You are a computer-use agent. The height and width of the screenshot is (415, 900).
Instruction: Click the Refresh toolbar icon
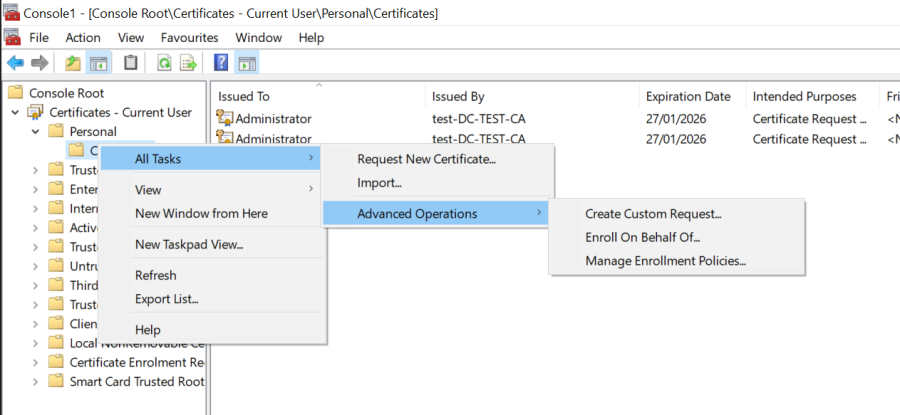tap(163, 63)
